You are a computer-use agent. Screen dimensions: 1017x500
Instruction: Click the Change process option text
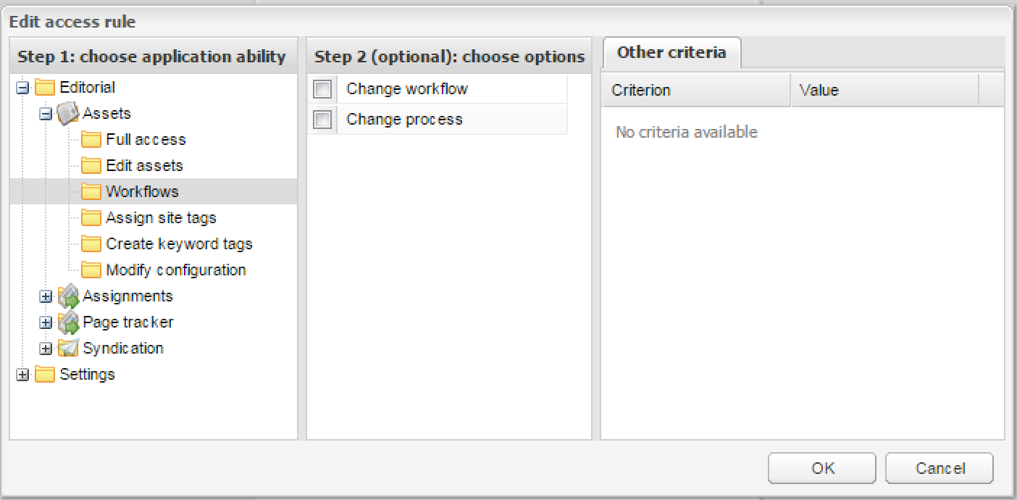coord(405,119)
